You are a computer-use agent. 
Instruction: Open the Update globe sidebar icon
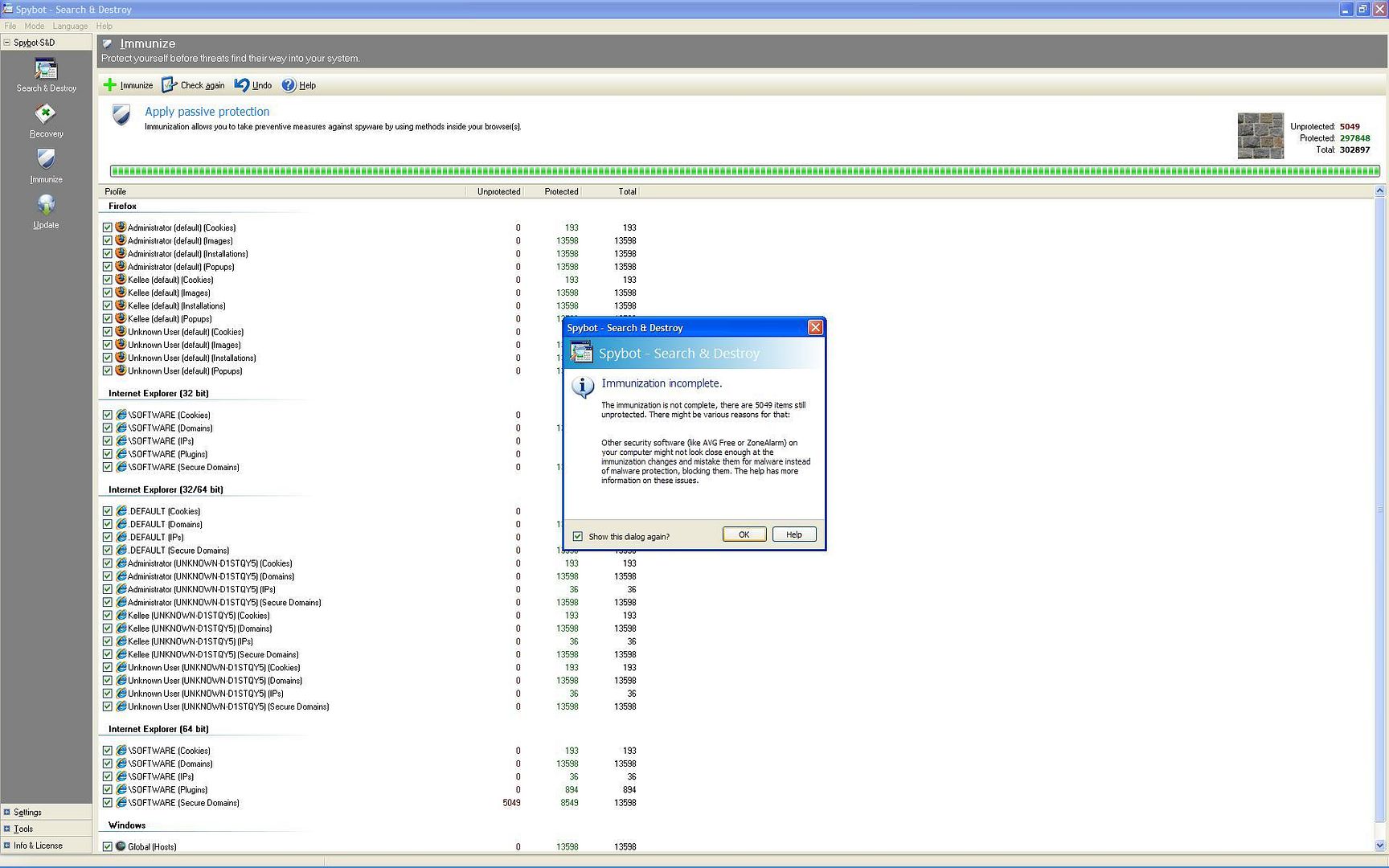click(x=46, y=212)
